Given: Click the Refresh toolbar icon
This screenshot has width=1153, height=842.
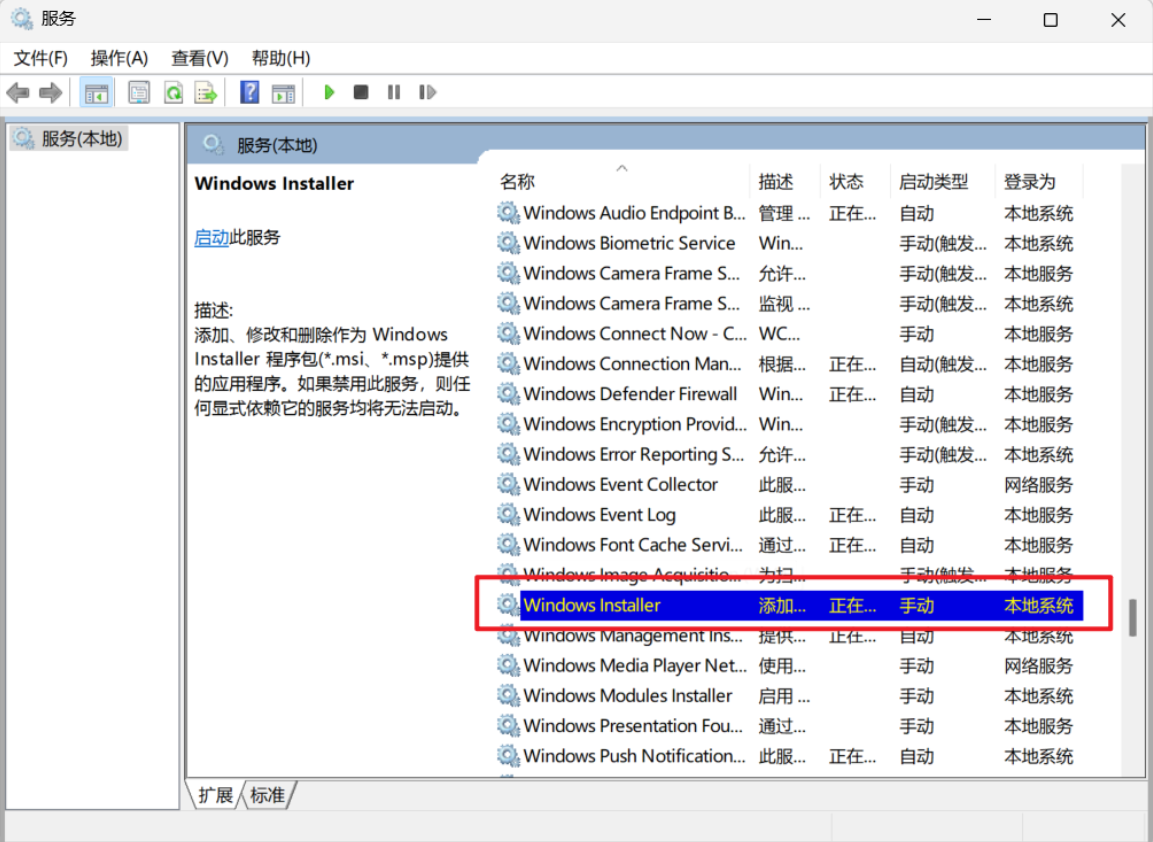Looking at the screenshot, I should click(174, 93).
